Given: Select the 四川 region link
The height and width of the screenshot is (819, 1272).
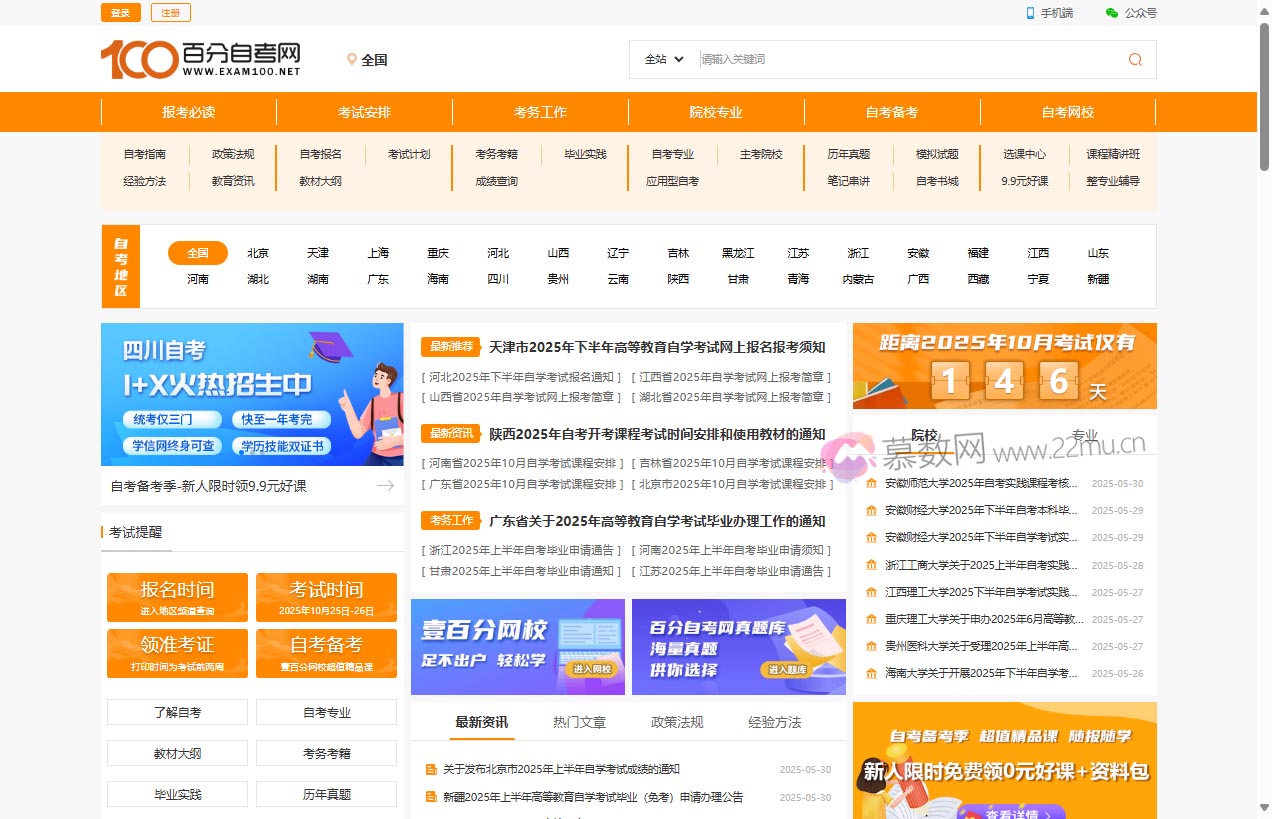Looking at the screenshot, I should (x=498, y=279).
